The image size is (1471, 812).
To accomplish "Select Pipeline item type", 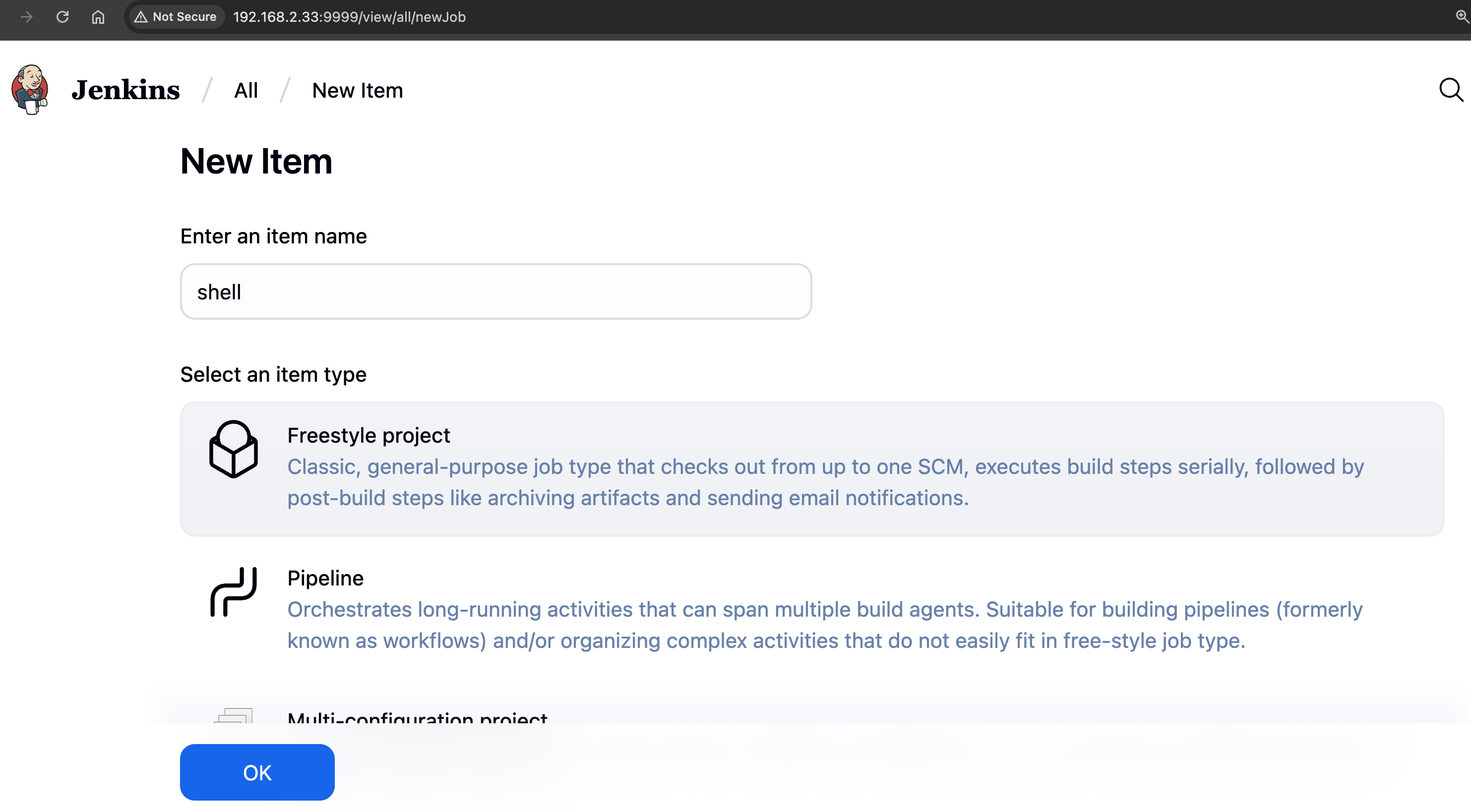I will click(x=325, y=578).
